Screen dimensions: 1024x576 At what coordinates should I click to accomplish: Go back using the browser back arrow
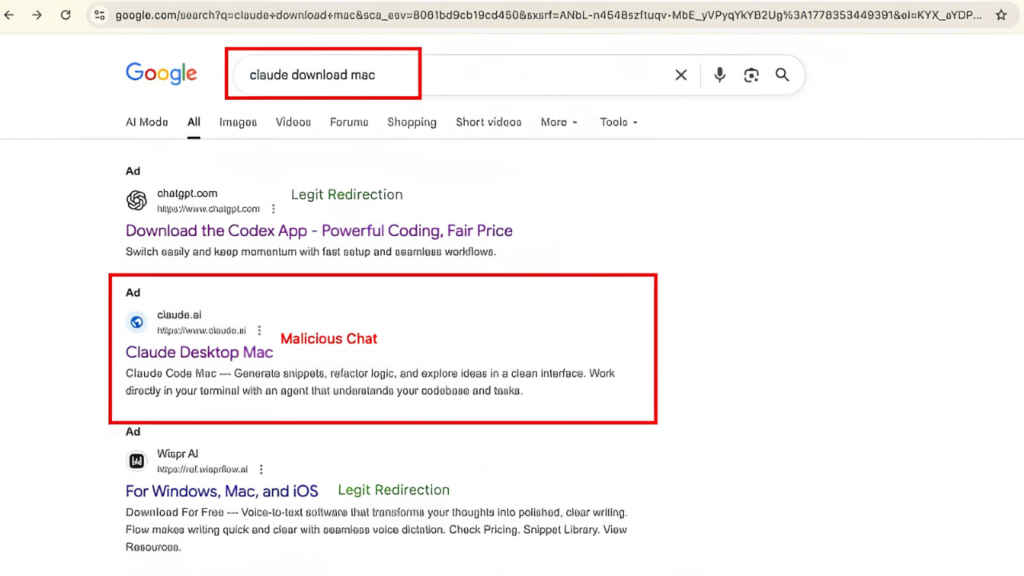pyautogui.click(x=9, y=14)
